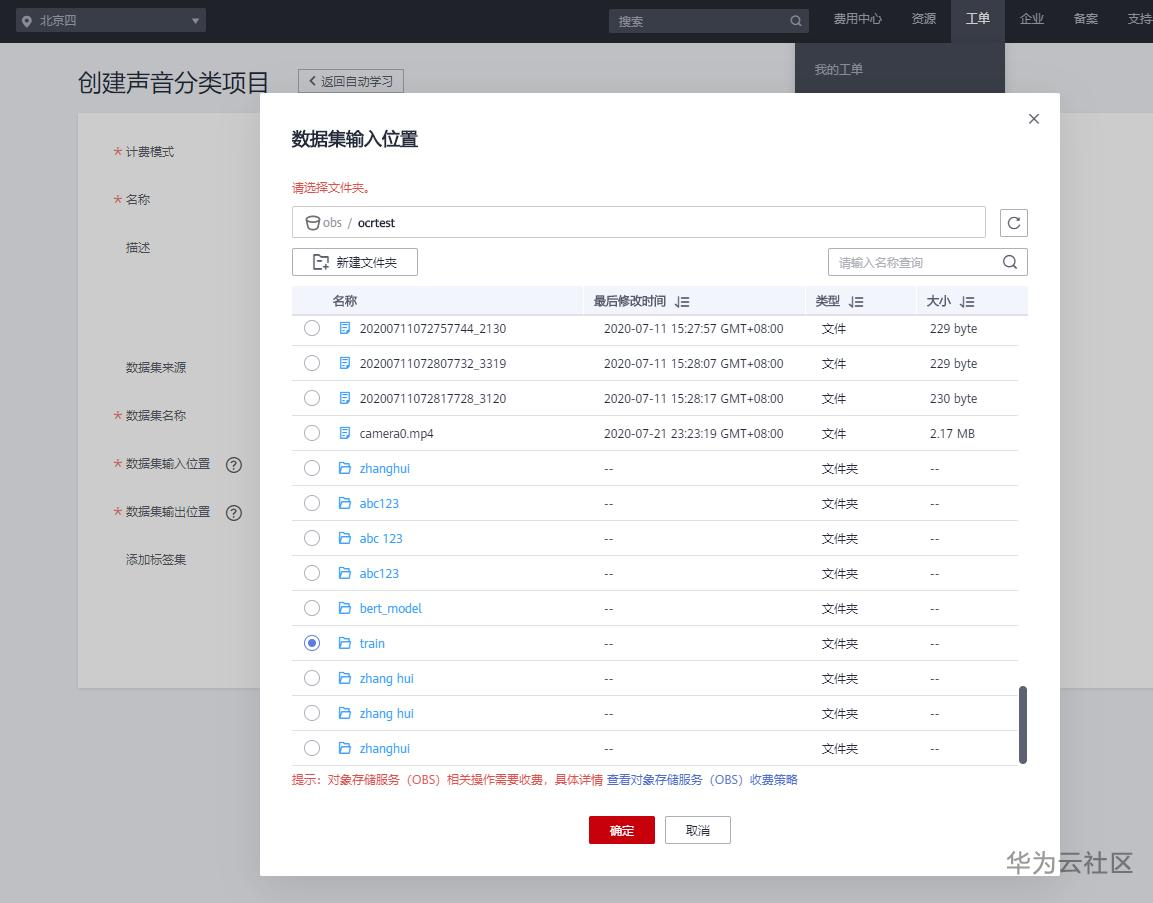This screenshot has height=903, width=1153.
Task: Open 企业 in top navigation
Action: 1032,19
